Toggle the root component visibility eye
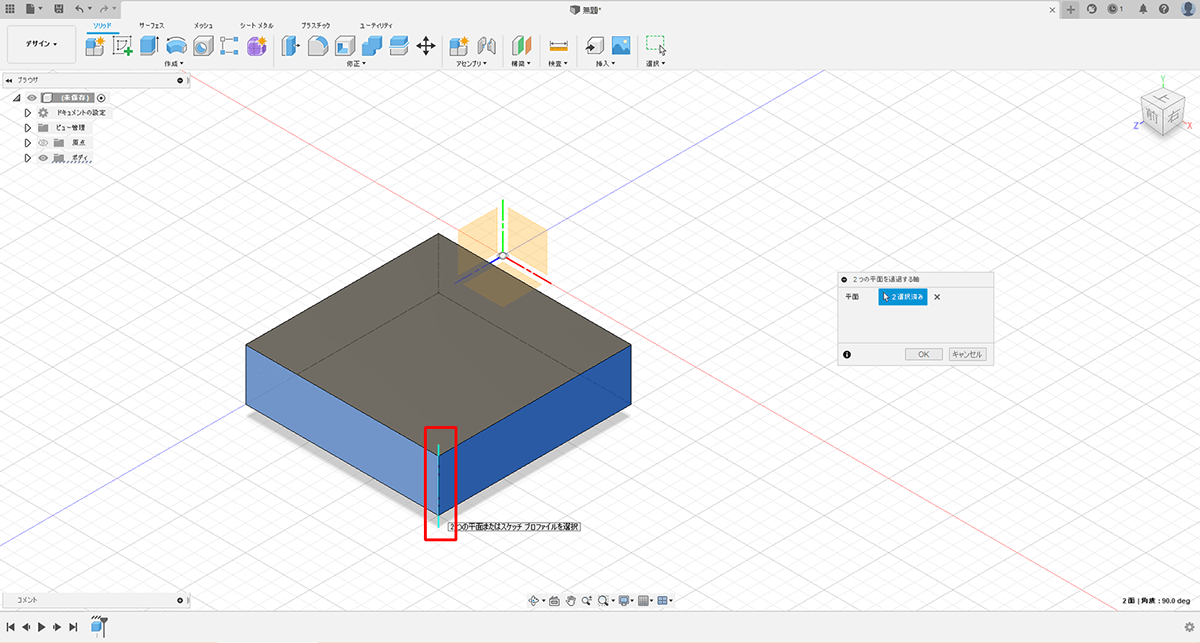 pos(32,98)
